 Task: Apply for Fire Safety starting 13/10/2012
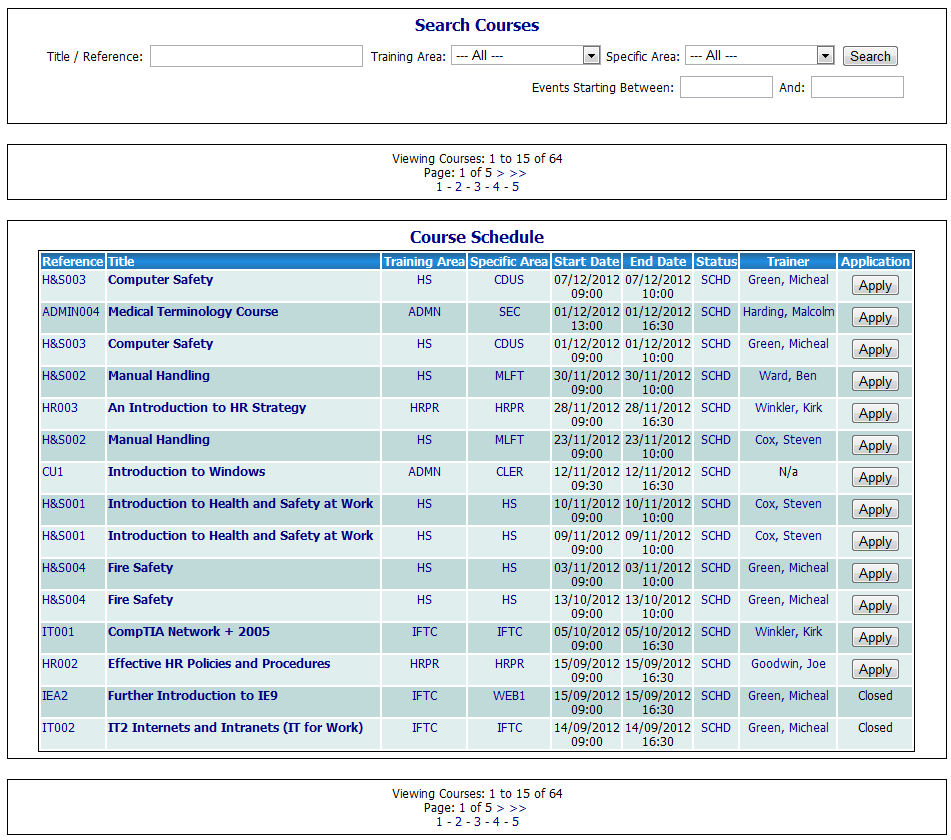pos(875,606)
